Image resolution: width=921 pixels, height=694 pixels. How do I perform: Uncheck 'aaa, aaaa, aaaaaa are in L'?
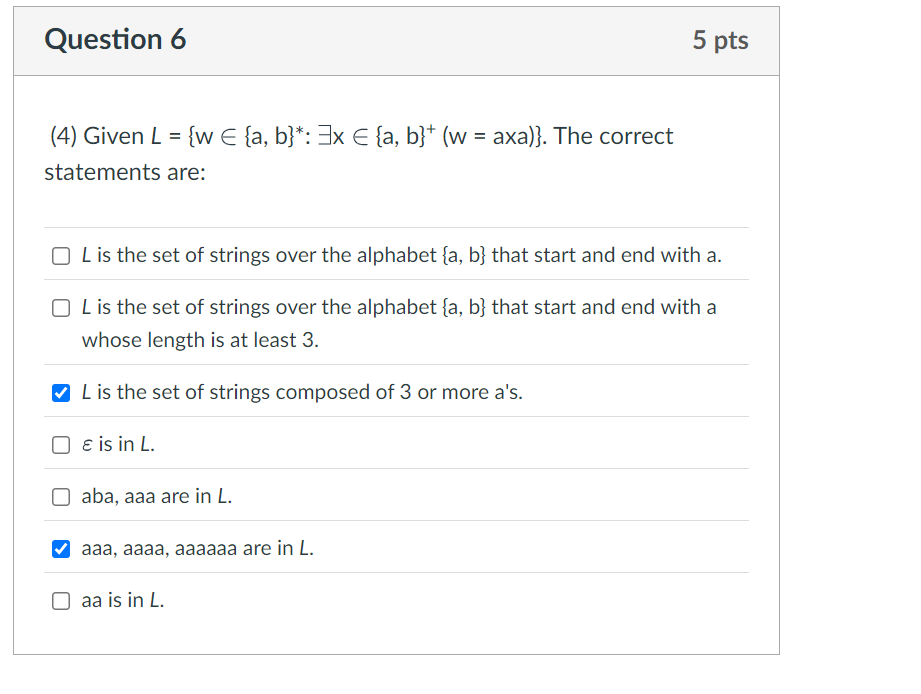pos(60,548)
